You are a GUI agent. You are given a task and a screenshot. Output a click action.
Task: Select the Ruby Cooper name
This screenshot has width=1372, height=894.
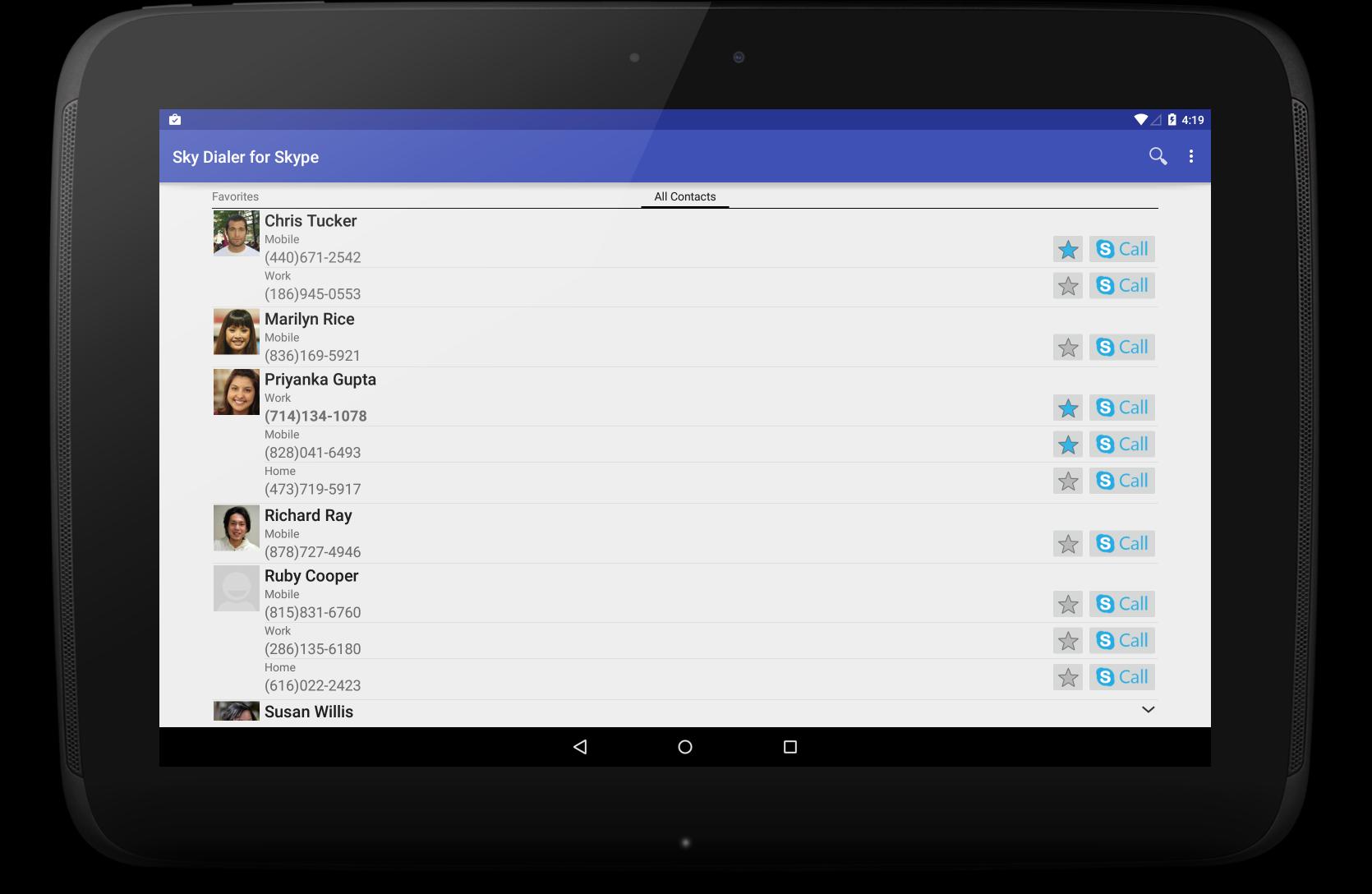click(311, 576)
